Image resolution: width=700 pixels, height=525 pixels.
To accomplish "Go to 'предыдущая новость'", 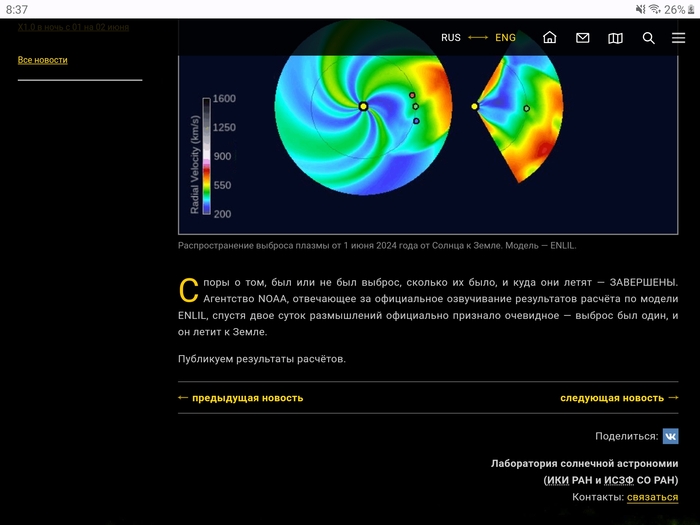I will coord(241,398).
